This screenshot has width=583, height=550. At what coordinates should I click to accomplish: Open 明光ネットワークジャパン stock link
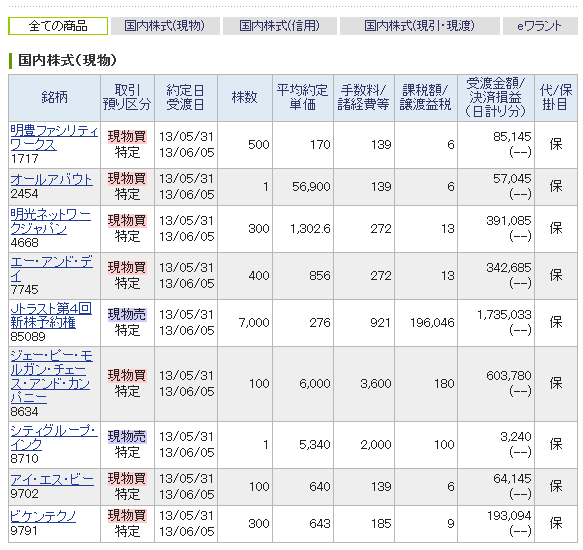tap(51, 222)
